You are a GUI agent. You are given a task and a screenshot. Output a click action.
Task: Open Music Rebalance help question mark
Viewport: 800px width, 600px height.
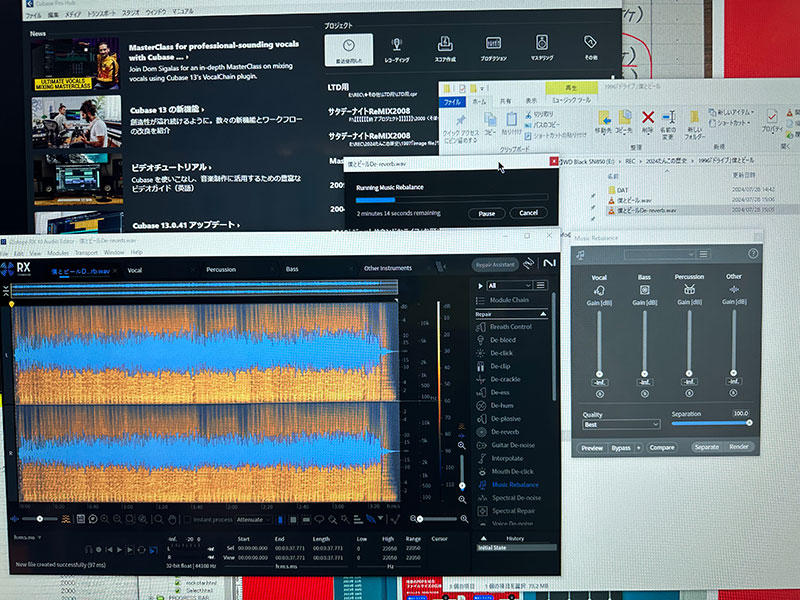click(x=753, y=254)
